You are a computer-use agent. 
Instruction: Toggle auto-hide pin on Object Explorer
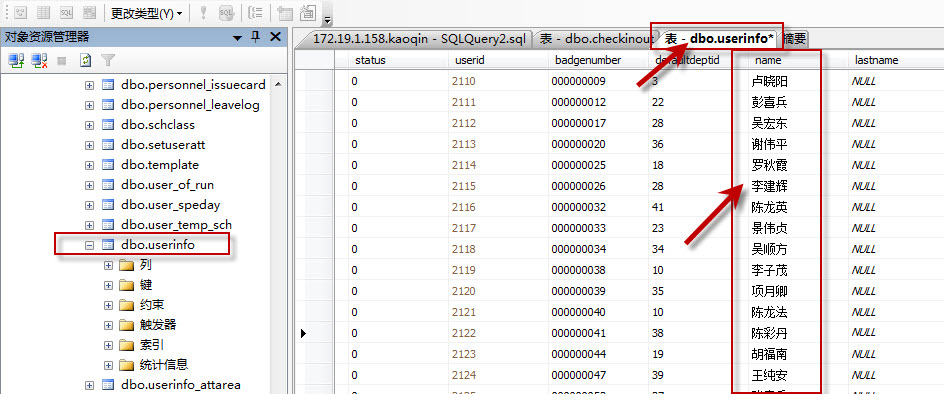(x=255, y=37)
